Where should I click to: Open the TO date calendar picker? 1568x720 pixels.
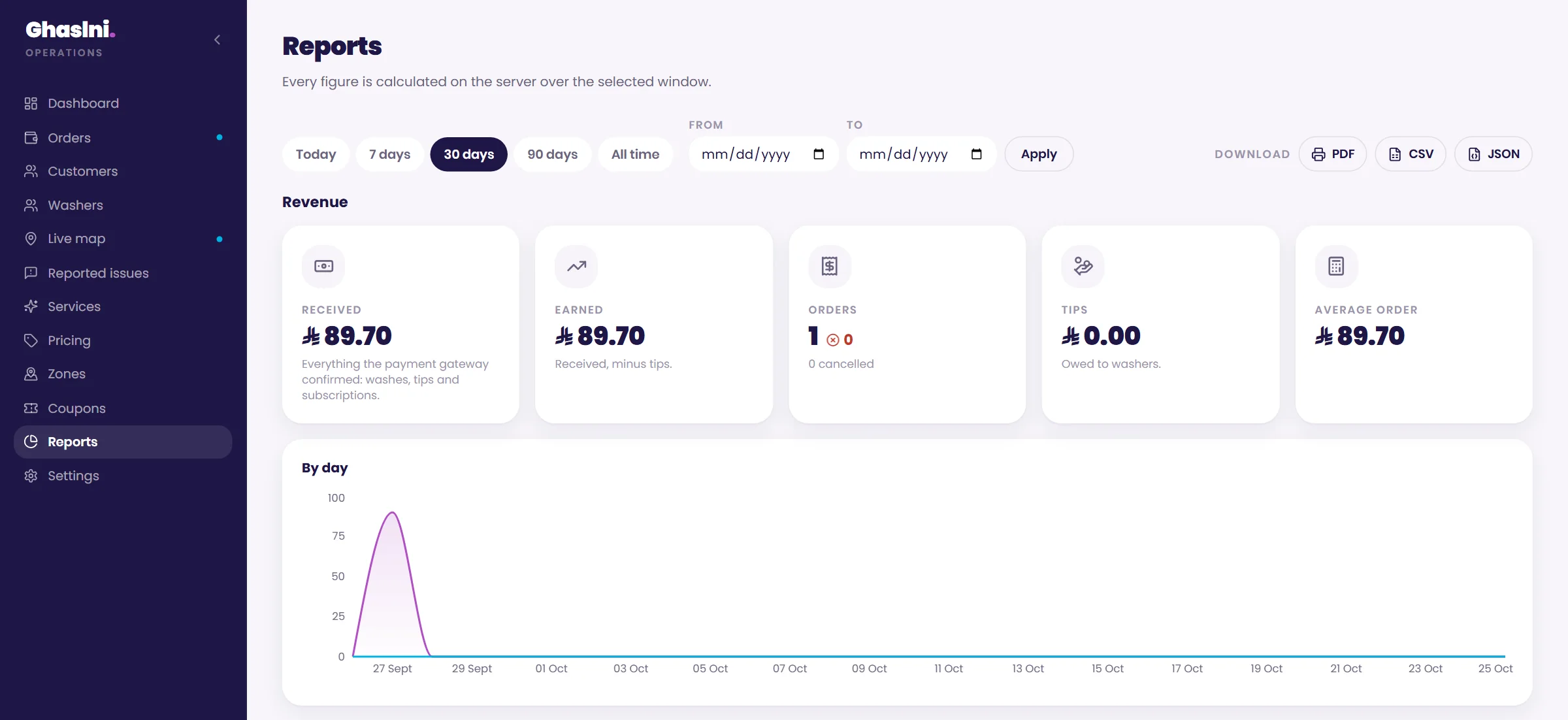[x=977, y=154]
